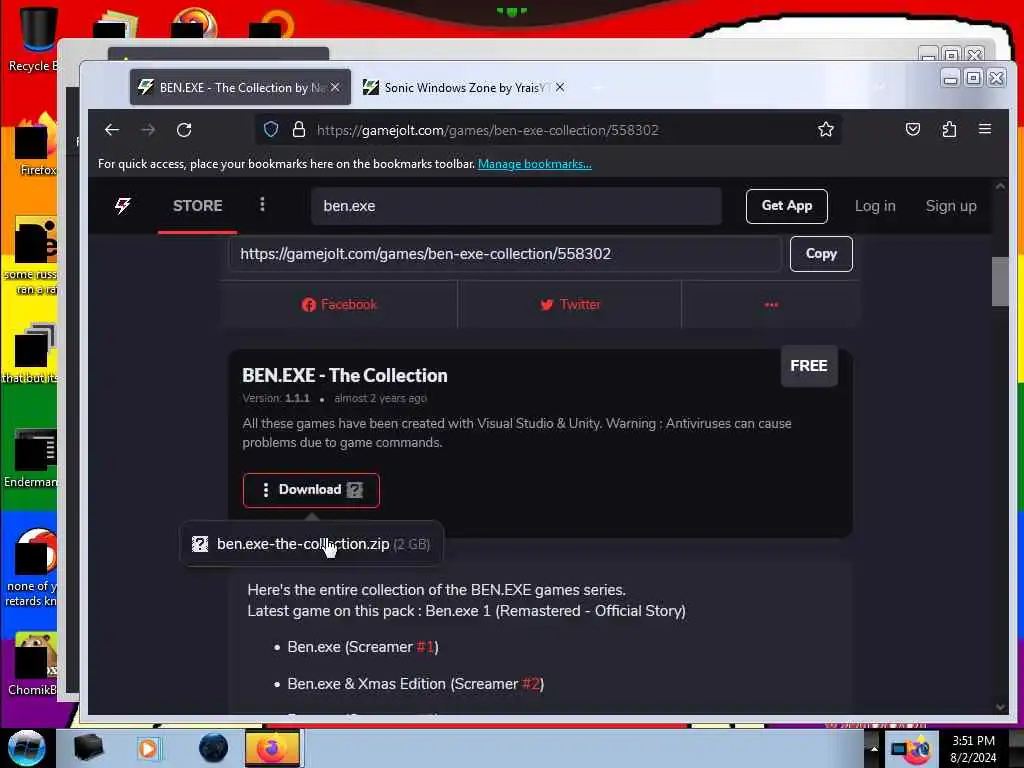1024x768 pixels.
Task: Click the share URL text field
Action: [505, 253]
